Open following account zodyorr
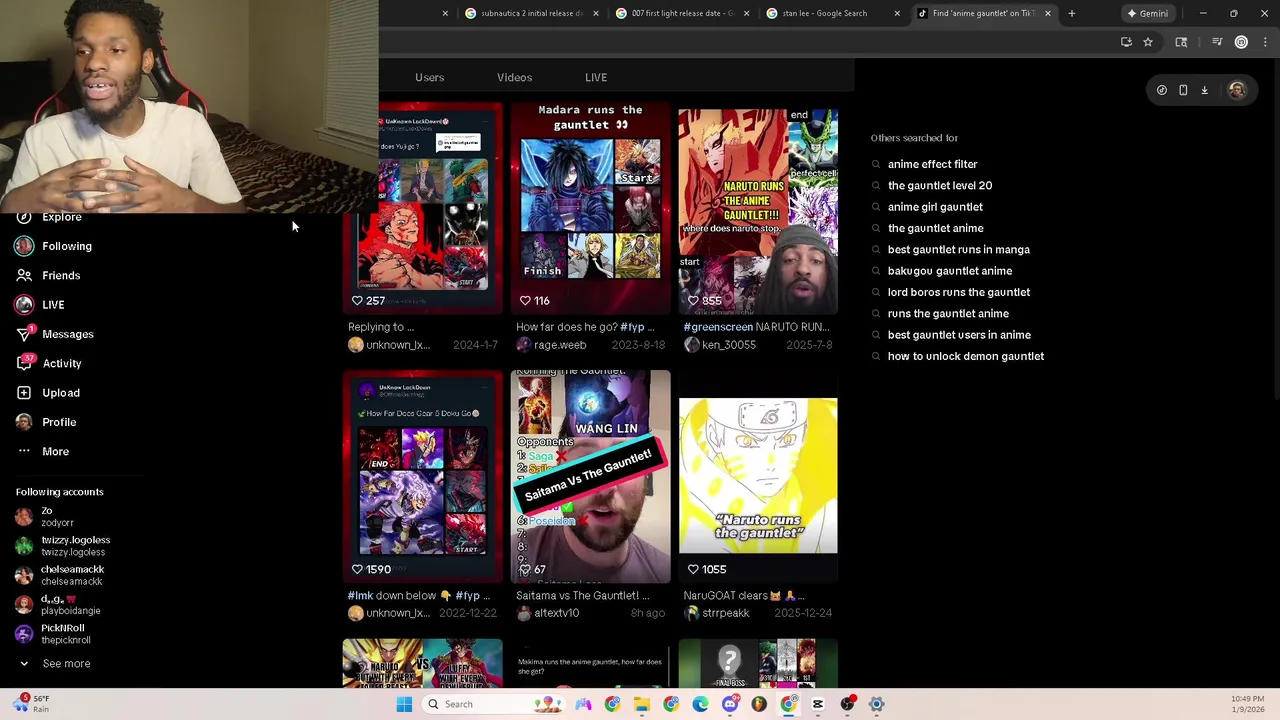 45,517
